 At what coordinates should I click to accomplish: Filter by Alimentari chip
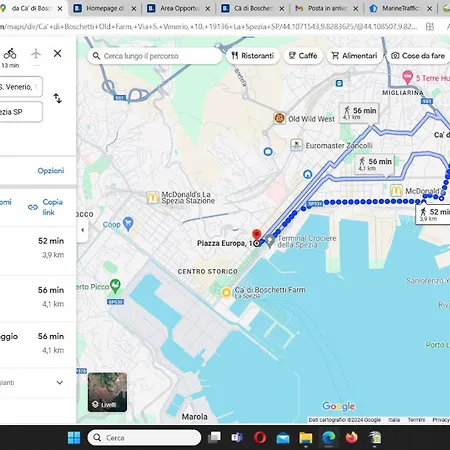click(355, 56)
